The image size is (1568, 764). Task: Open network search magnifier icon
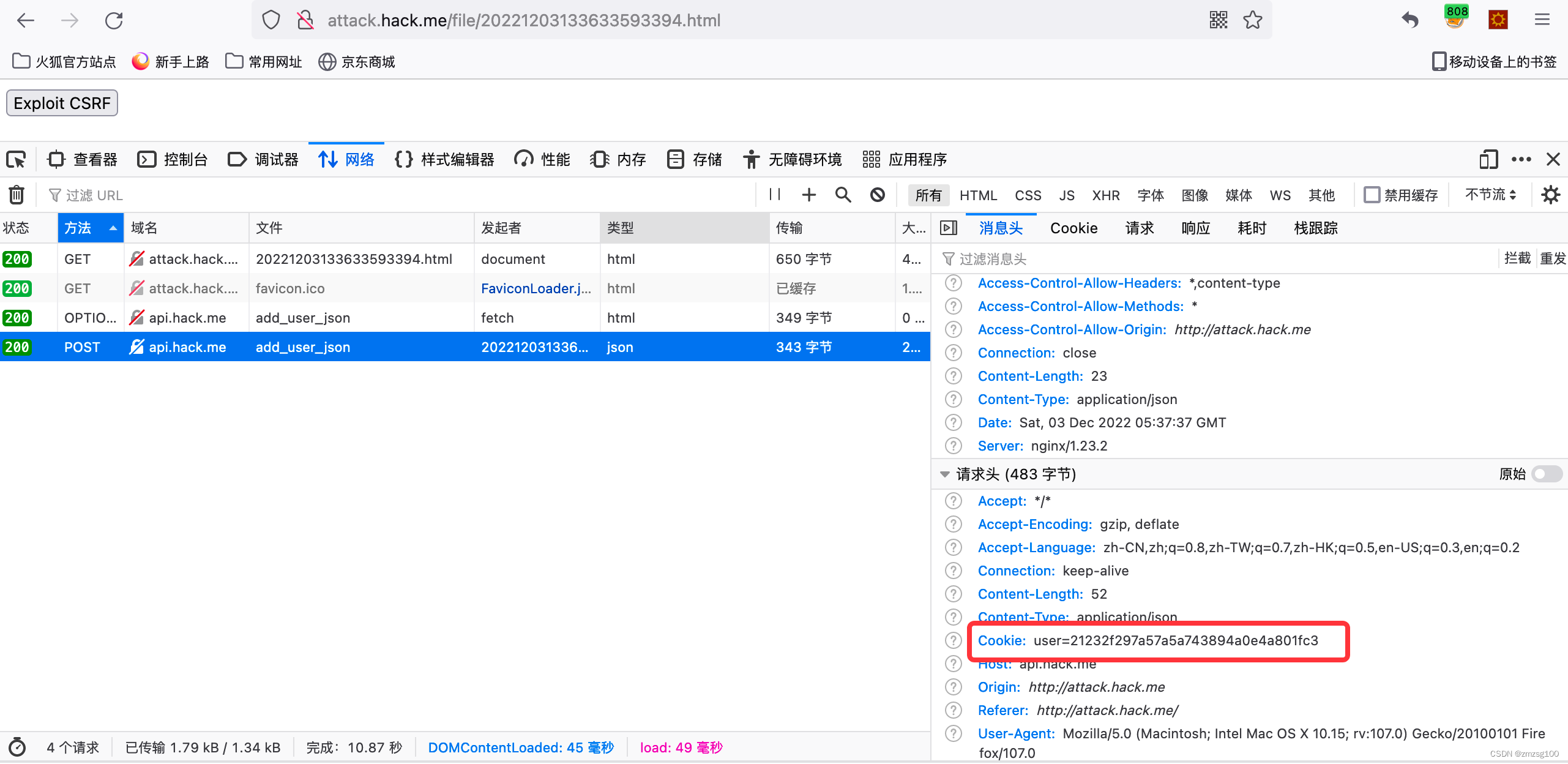point(843,195)
